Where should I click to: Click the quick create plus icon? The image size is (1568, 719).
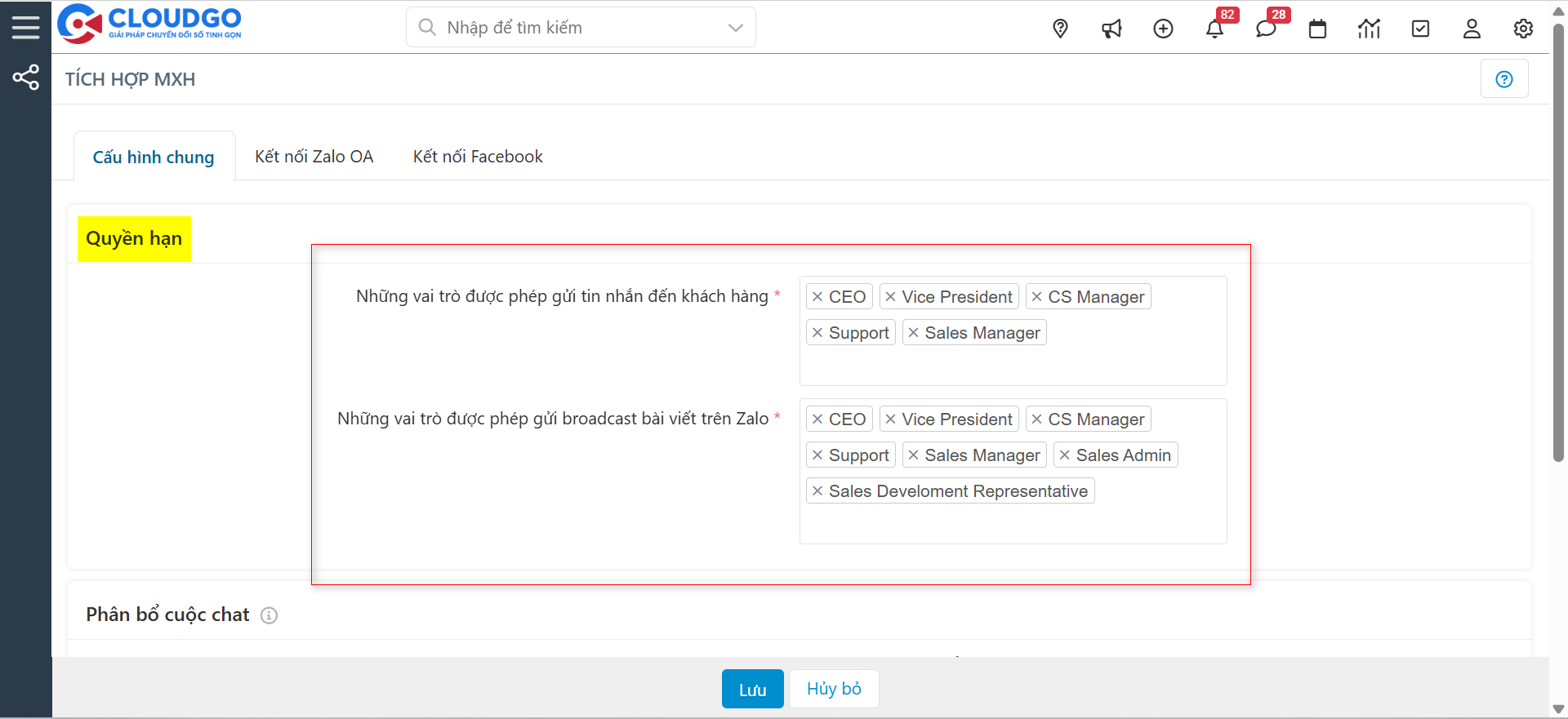(x=1163, y=29)
